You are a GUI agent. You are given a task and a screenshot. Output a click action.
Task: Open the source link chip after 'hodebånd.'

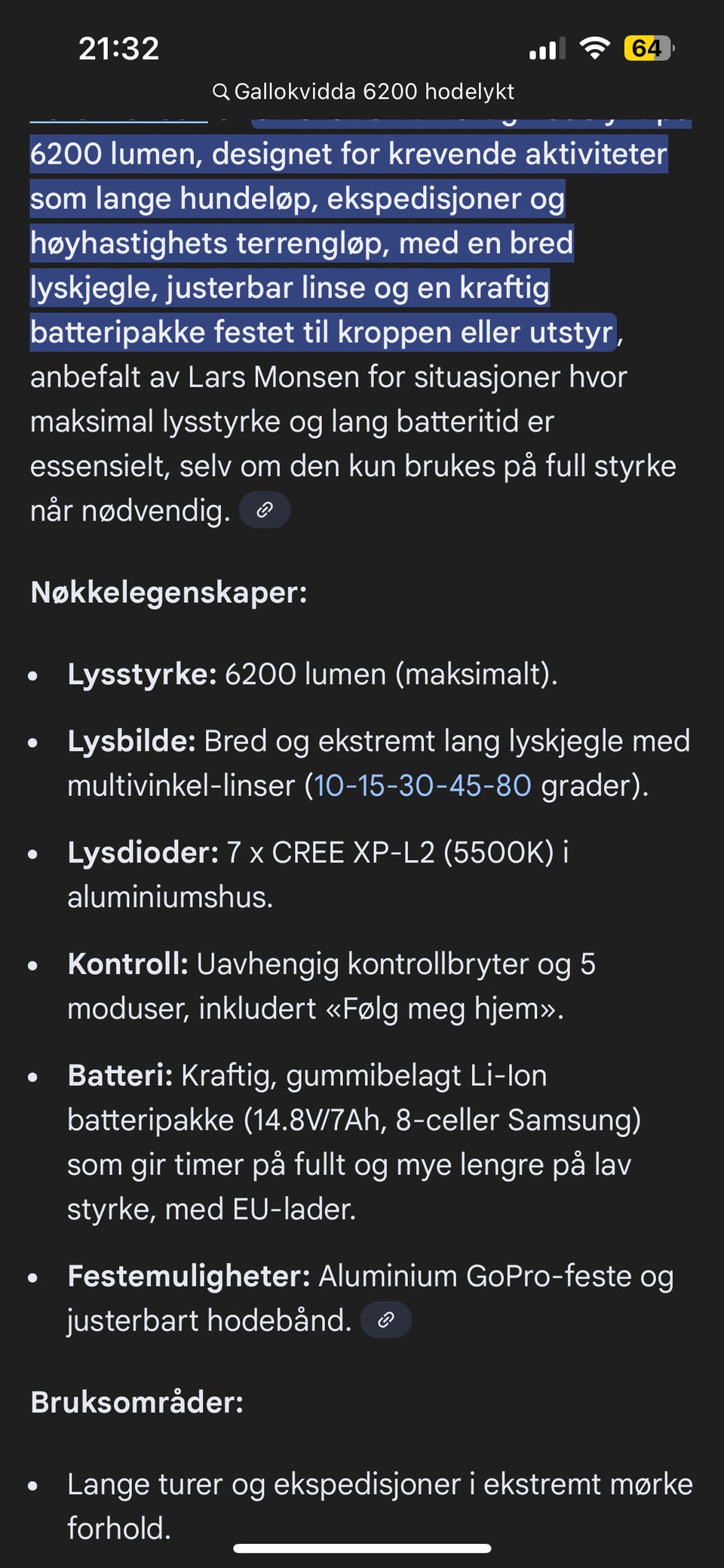pos(386,1320)
